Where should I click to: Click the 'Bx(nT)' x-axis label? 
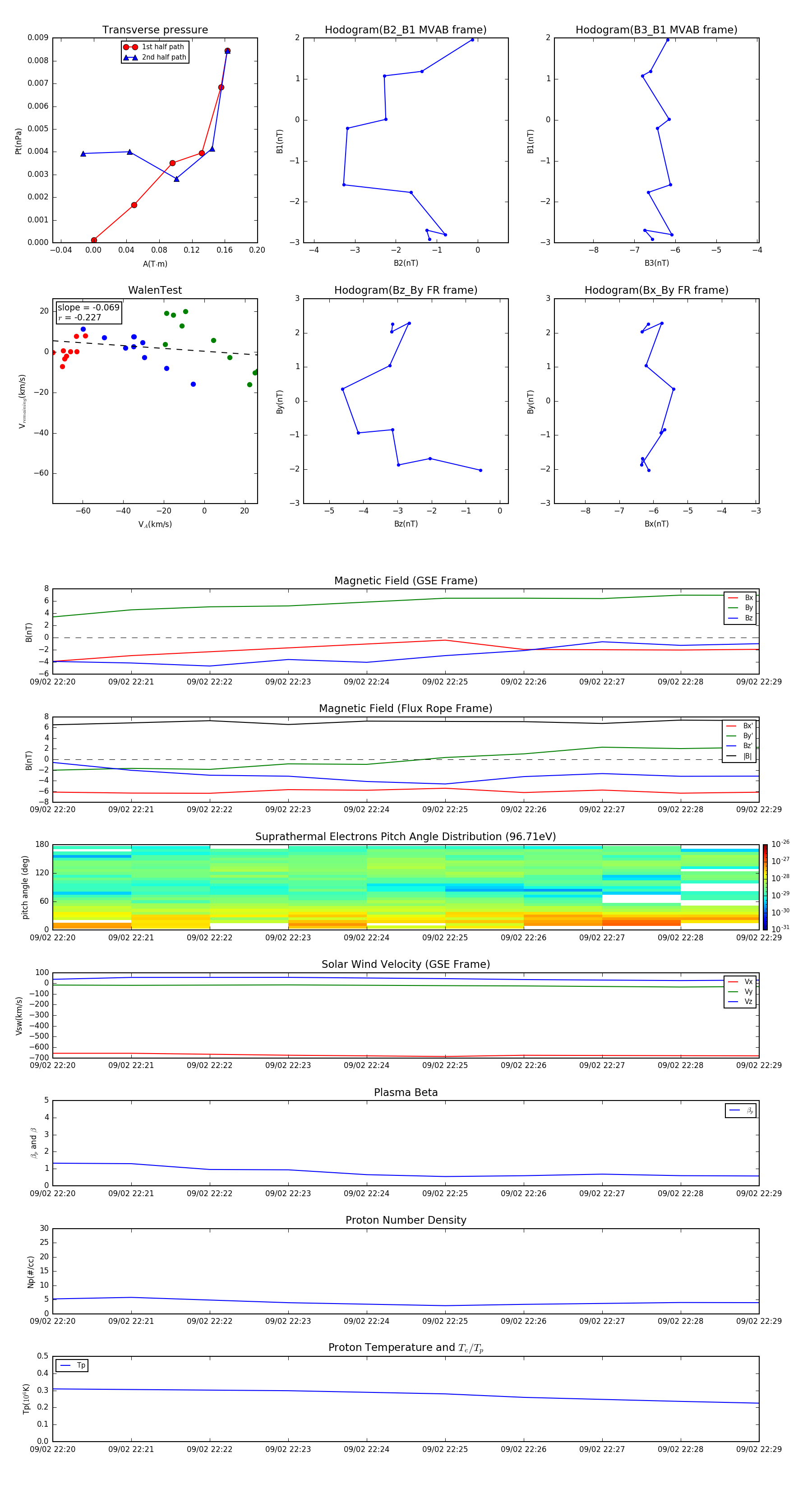coord(656,524)
